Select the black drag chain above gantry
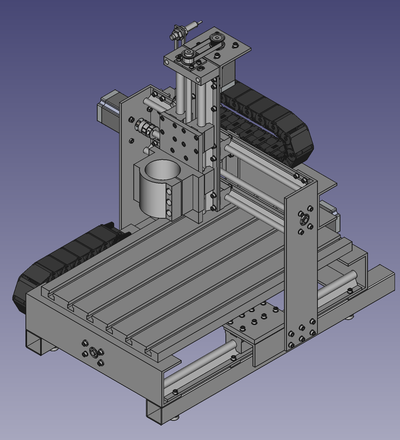 267,123
